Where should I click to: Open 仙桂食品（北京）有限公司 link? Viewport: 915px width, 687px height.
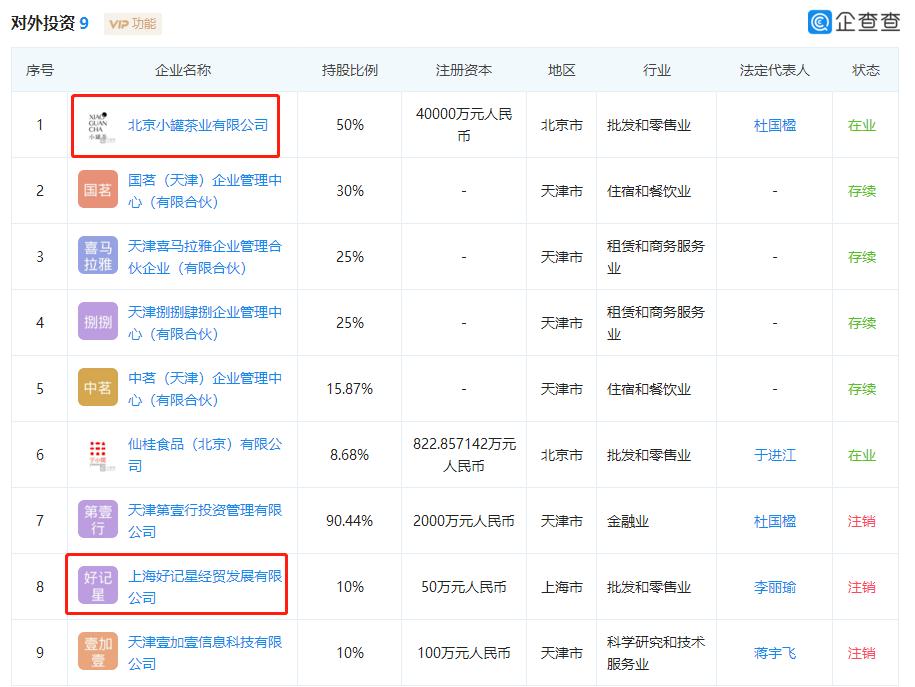[x=205, y=455]
